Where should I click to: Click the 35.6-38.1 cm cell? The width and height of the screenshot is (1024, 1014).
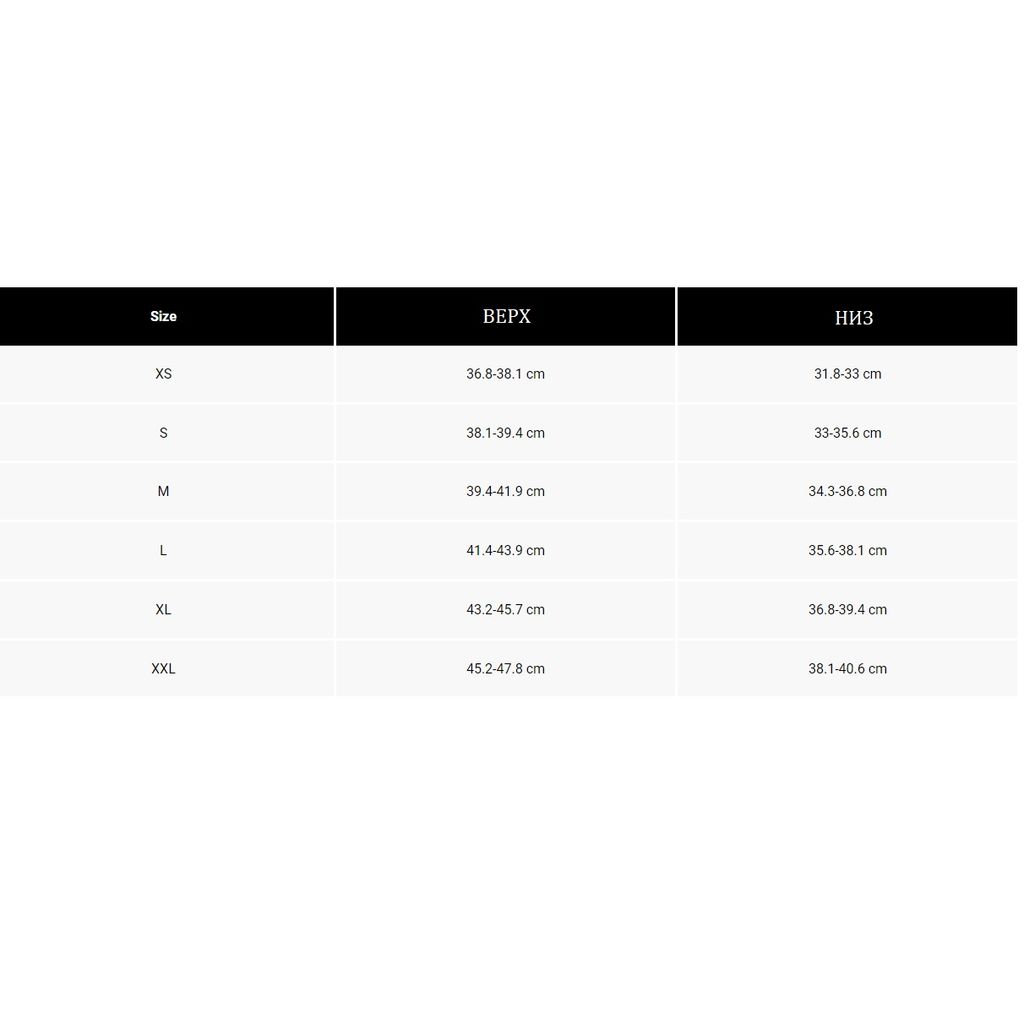(847, 550)
